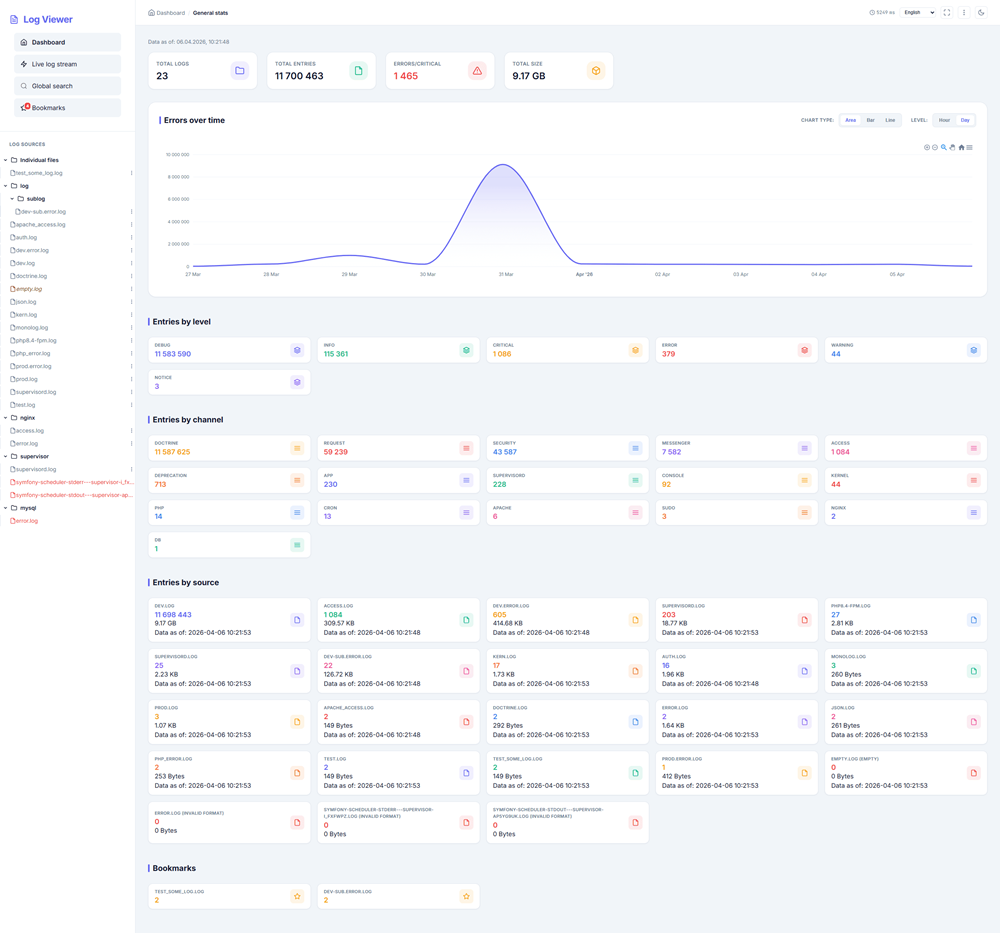Open Global search in the sidebar
1000x933 pixels.
[x=68, y=86]
